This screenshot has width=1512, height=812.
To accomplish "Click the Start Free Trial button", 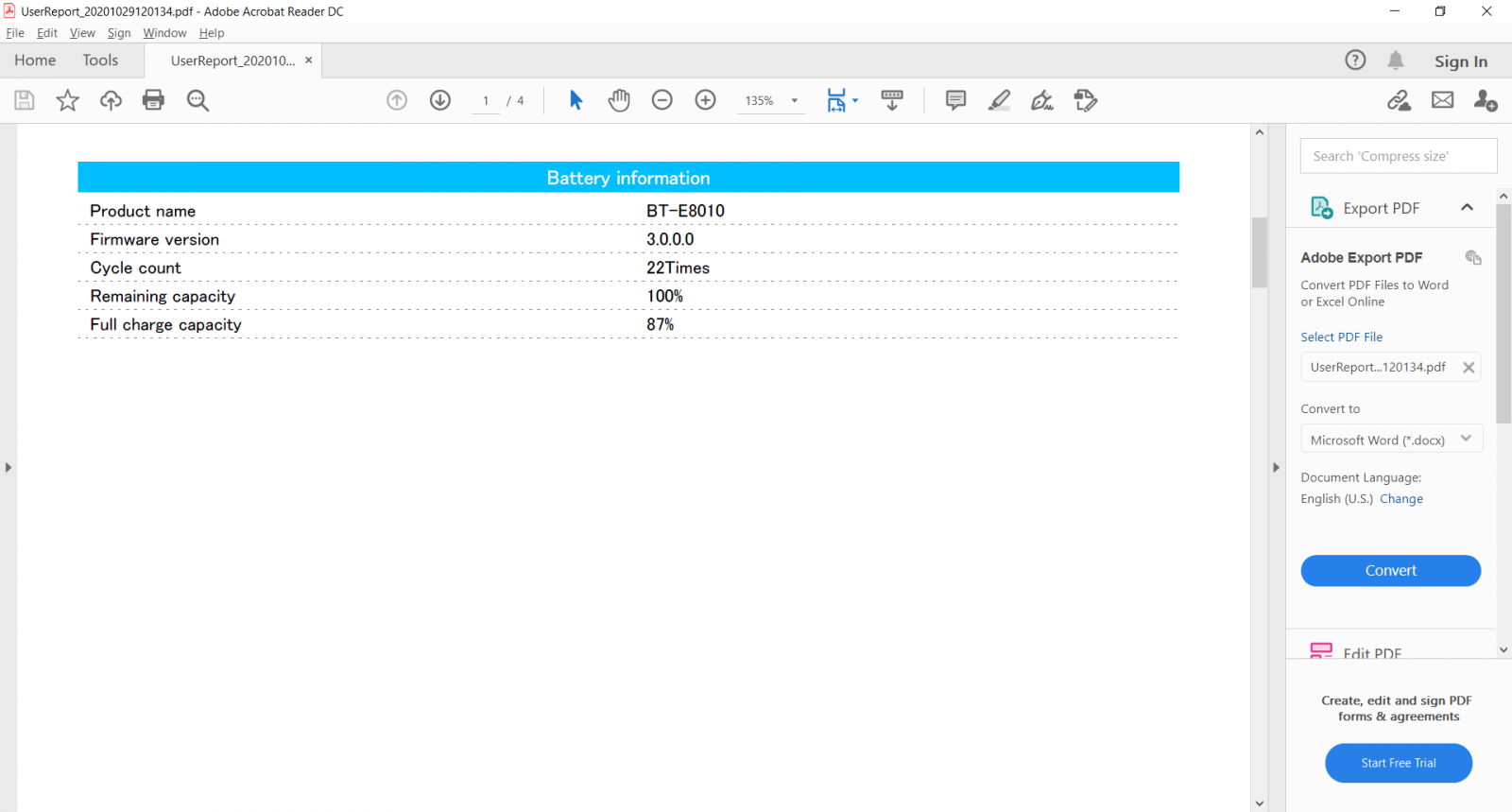I will (1399, 763).
